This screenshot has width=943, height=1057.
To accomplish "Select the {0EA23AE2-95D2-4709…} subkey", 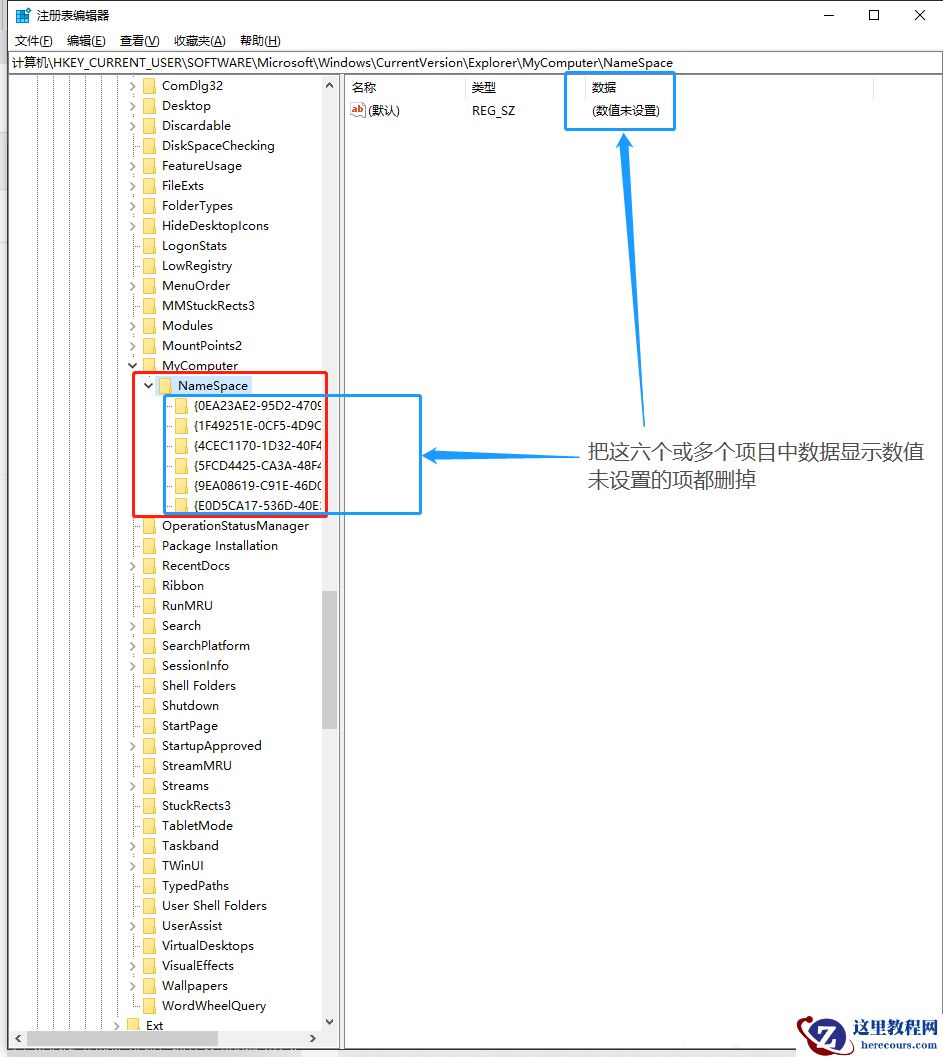I will (x=250, y=405).
